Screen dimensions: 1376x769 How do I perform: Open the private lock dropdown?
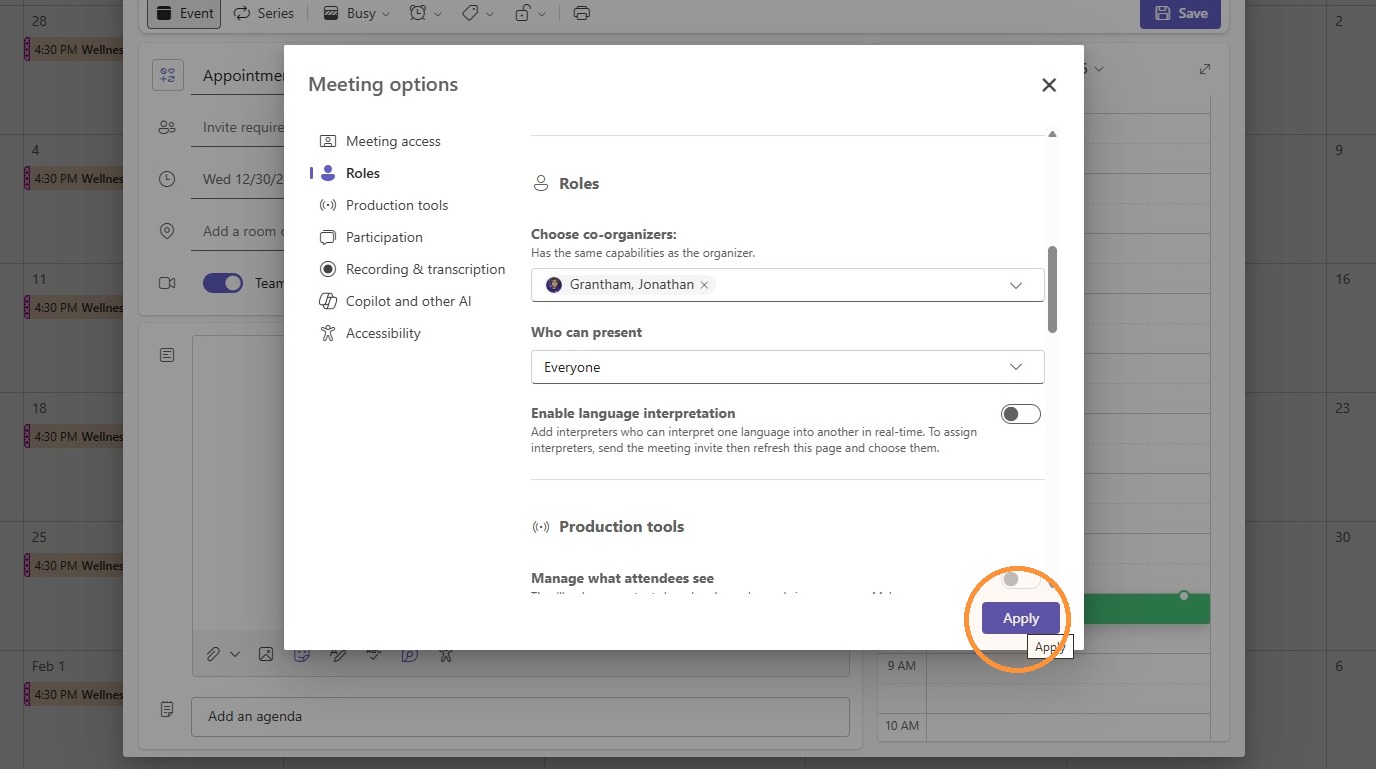(530, 13)
